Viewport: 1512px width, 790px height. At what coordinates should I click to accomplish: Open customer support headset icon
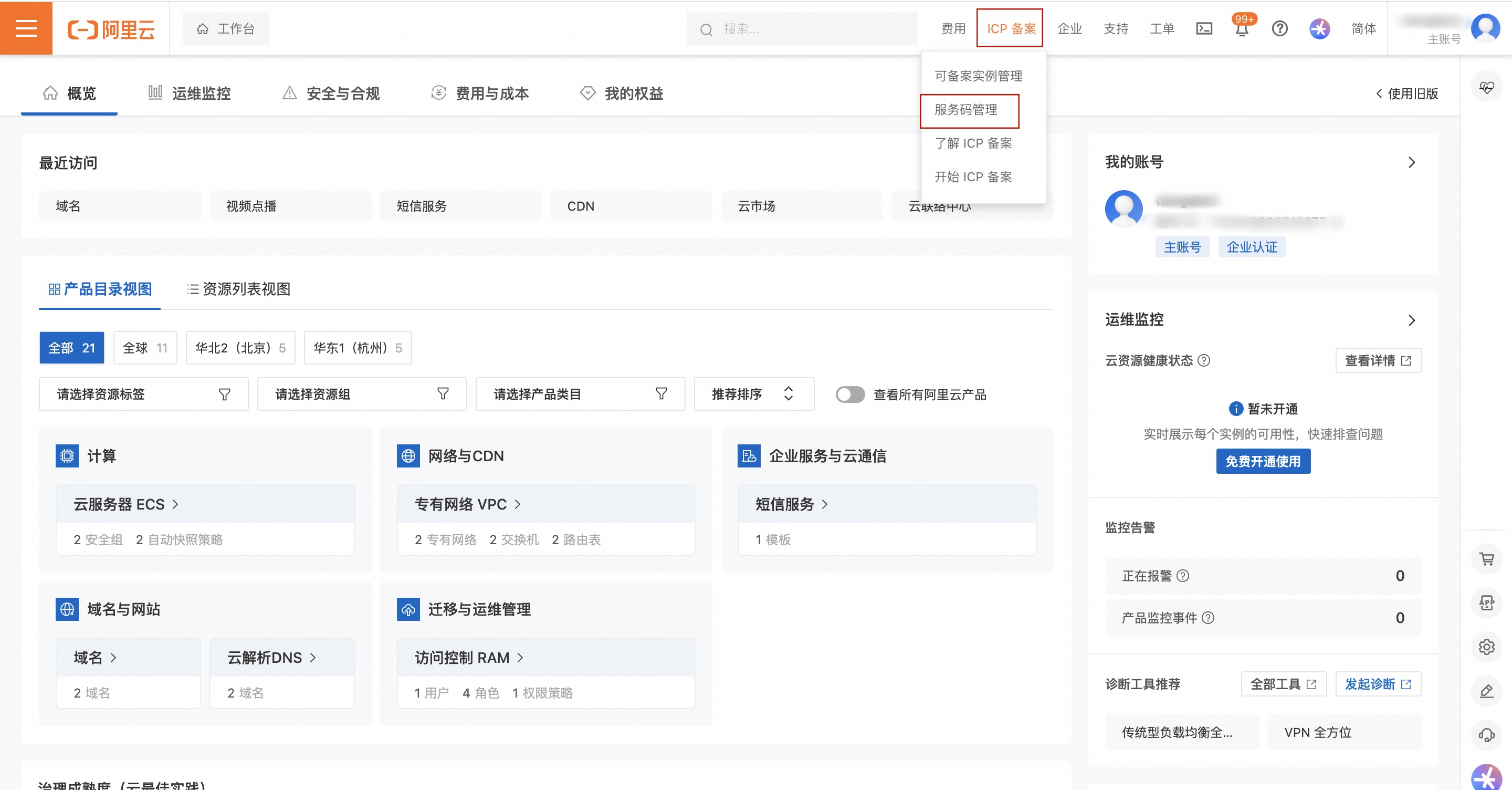1486,735
